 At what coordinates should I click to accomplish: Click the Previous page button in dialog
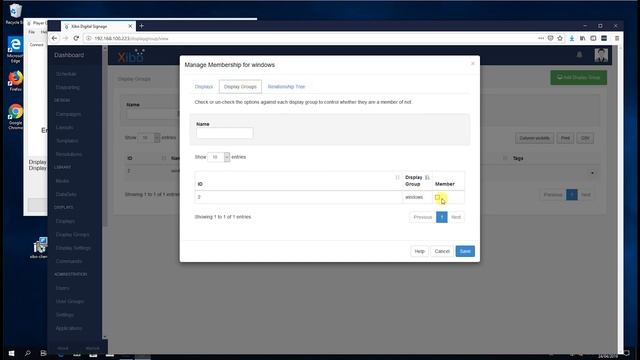[x=422, y=217]
